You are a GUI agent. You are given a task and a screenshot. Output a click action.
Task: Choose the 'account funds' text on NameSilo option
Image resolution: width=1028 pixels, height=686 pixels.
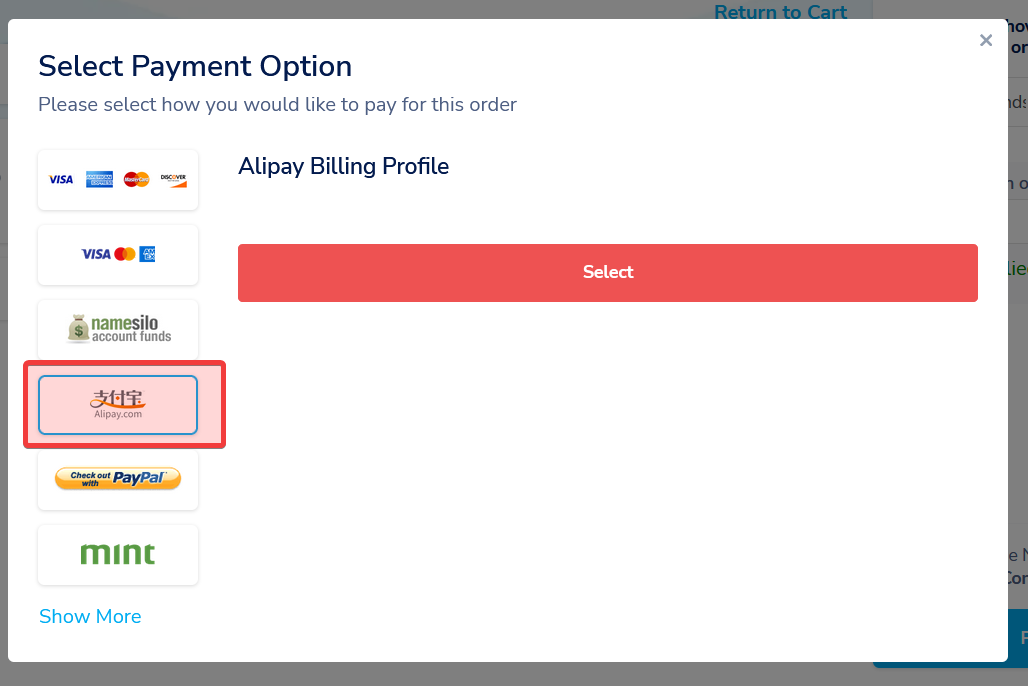tap(131, 337)
